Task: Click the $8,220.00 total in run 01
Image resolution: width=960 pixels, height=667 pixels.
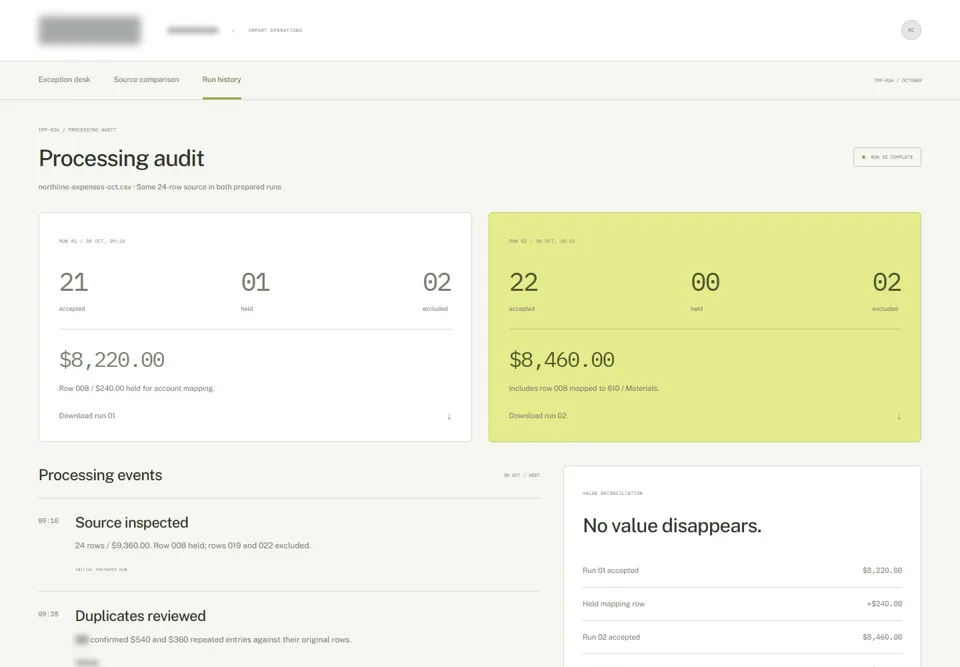Action: tap(111, 360)
